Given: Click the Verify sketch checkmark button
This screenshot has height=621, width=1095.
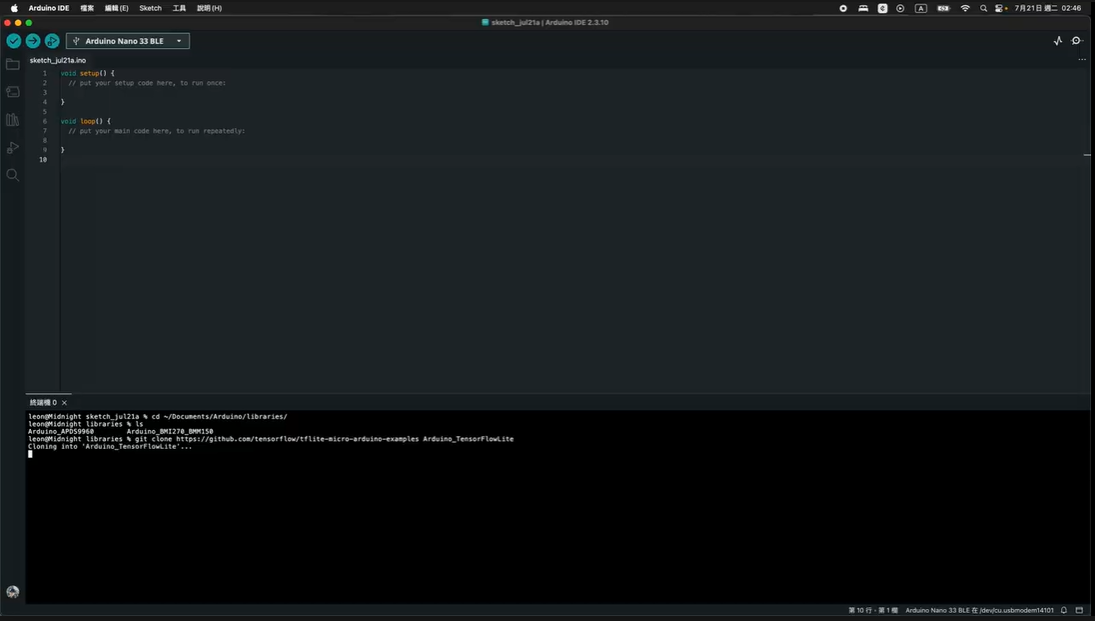Looking at the screenshot, I should (13, 41).
